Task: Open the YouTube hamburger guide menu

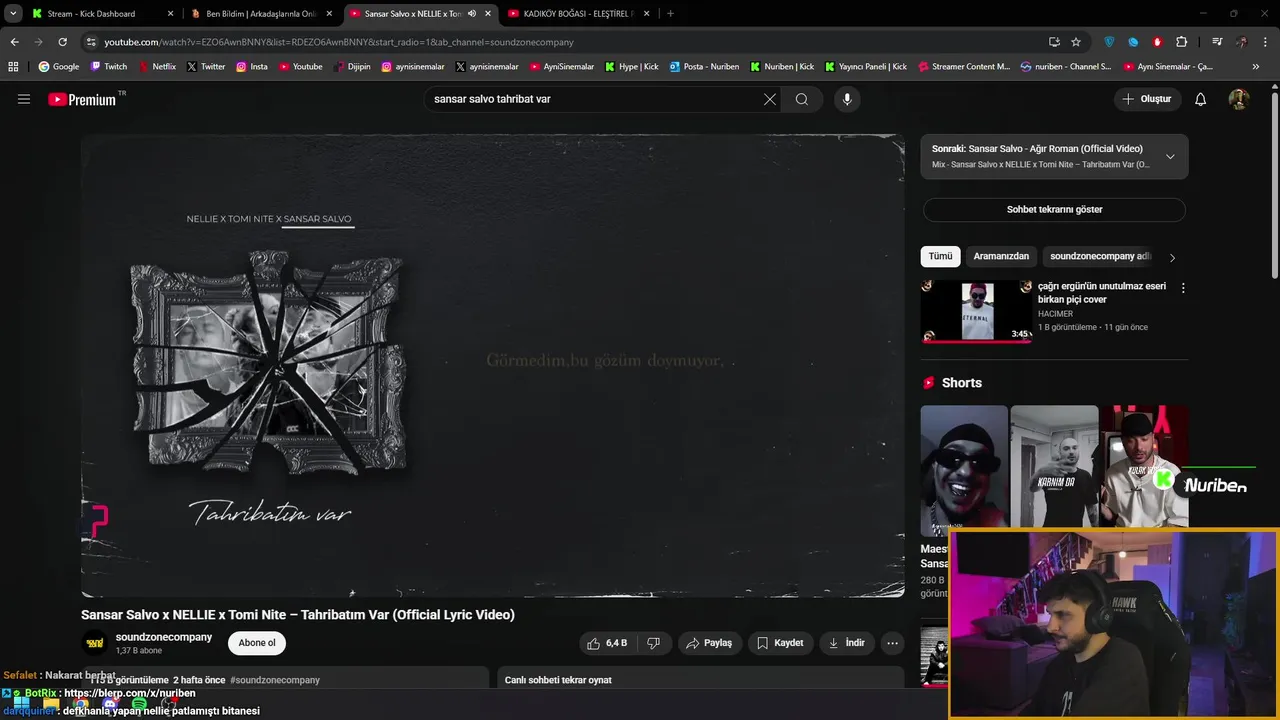Action: coord(24,99)
